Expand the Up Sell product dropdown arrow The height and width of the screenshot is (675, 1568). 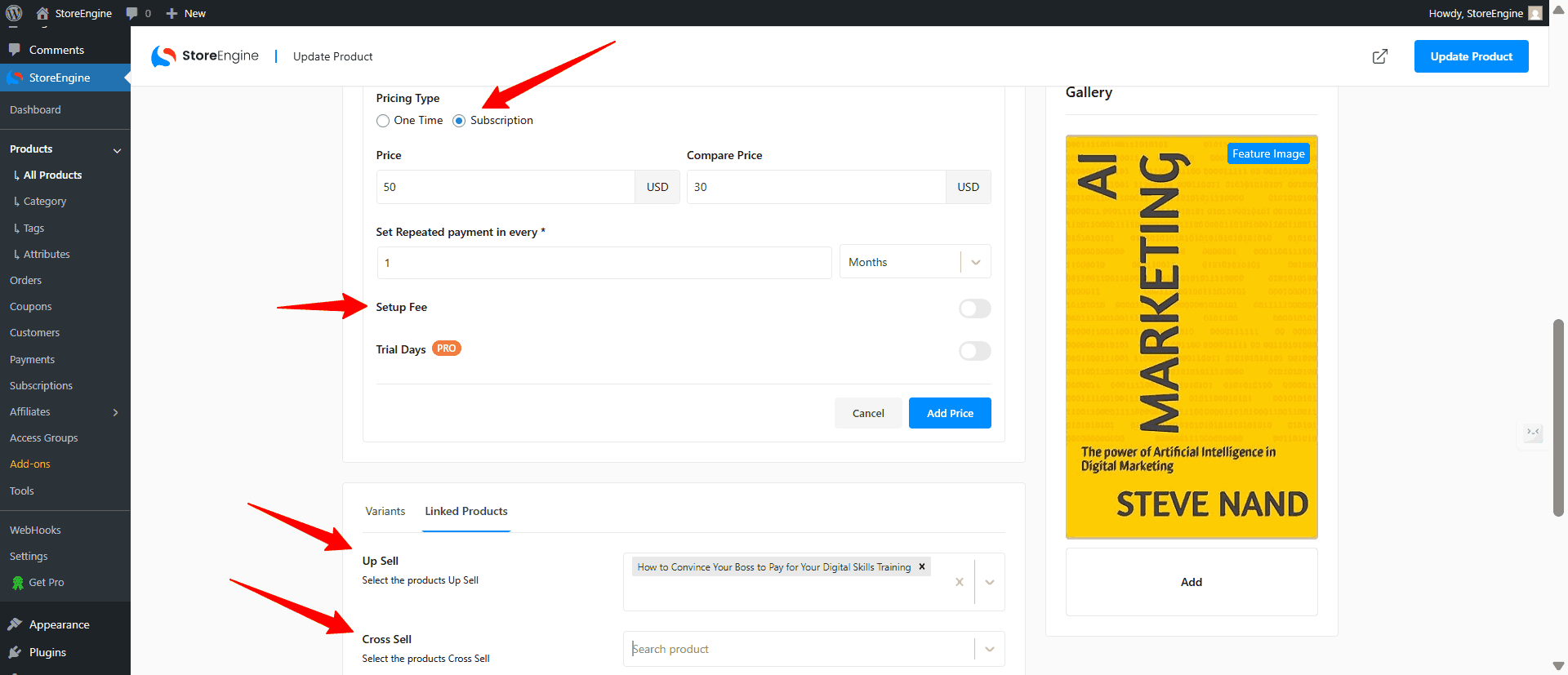990,582
